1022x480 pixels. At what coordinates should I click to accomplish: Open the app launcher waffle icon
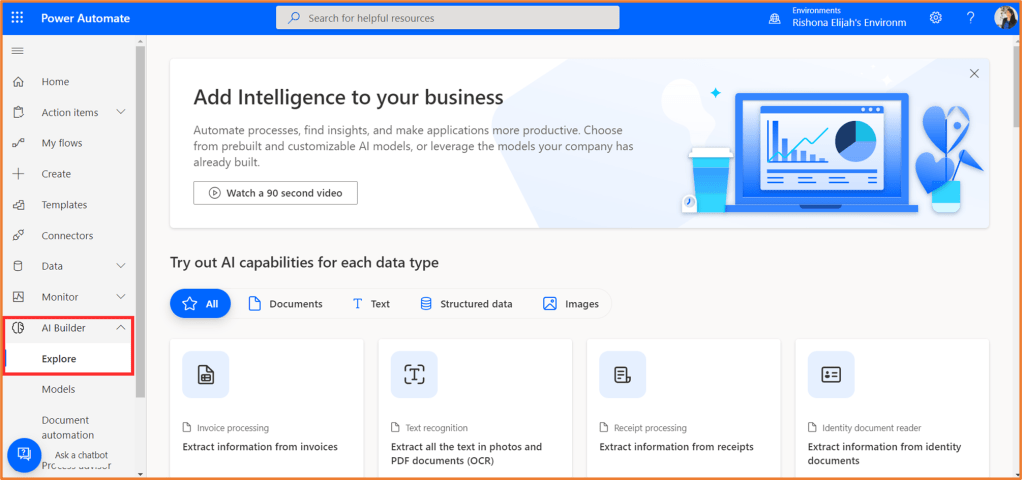pos(18,18)
